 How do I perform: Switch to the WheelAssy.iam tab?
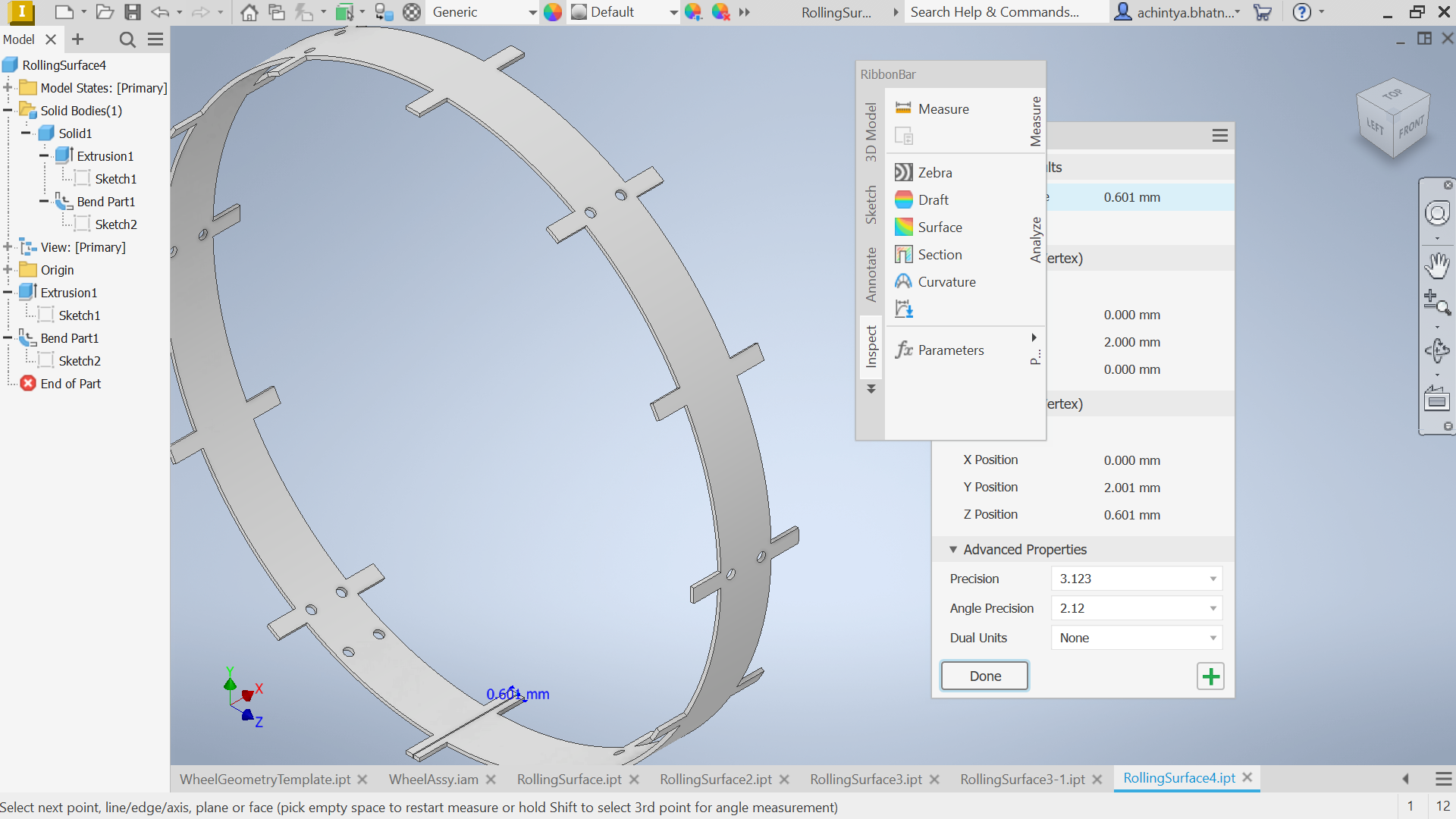pyautogui.click(x=433, y=779)
